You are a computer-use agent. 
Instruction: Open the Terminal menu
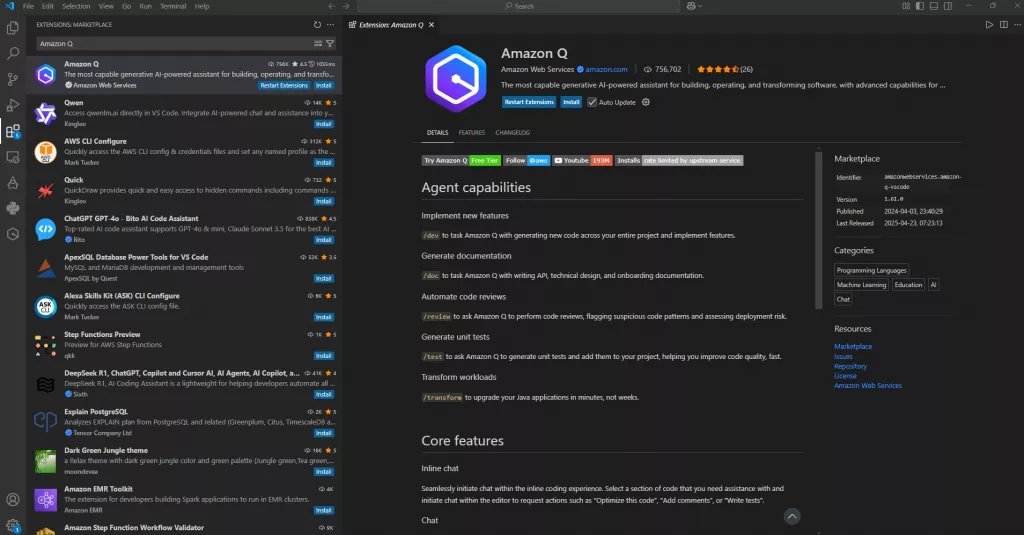(172, 6)
